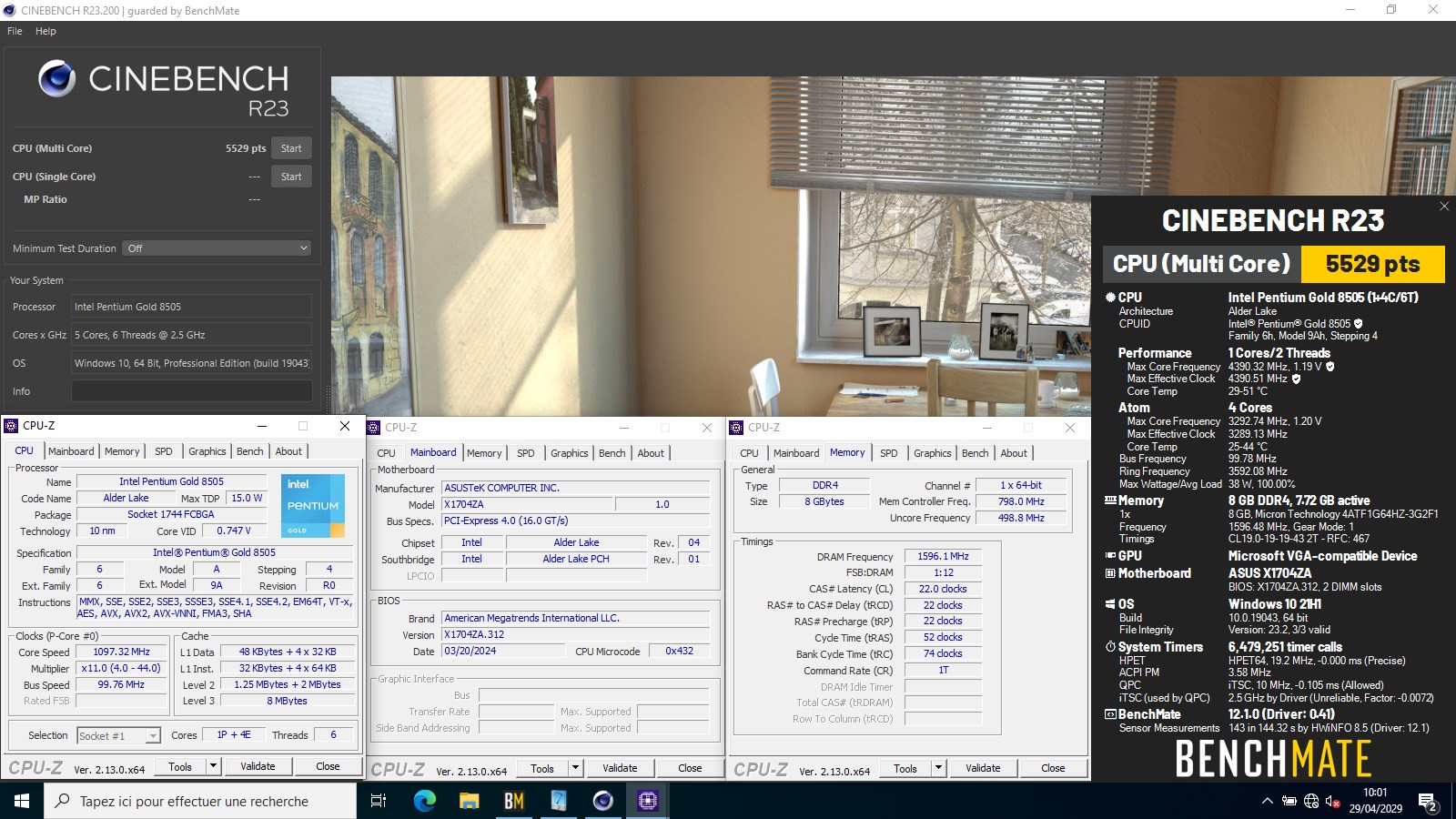Open the battery/power tray icon
The height and width of the screenshot is (819, 1456).
pos(1289,801)
